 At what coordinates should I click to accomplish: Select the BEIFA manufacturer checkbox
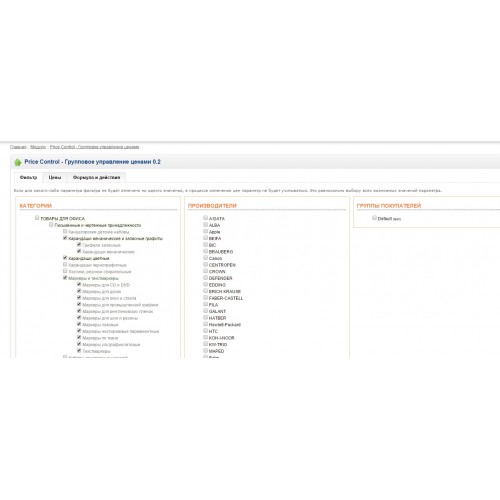206,238
